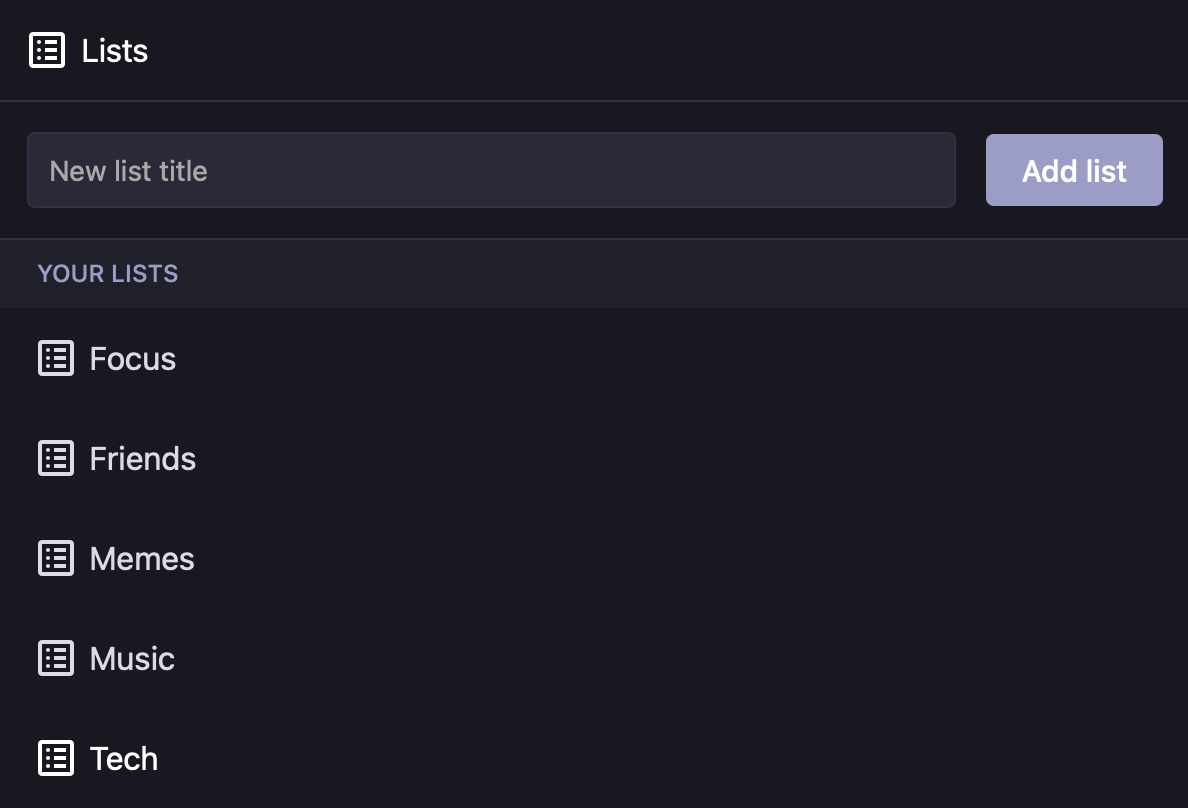1188x808 pixels.
Task: Click the list icon beside Memes
Action: pyautogui.click(x=56, y=559)
